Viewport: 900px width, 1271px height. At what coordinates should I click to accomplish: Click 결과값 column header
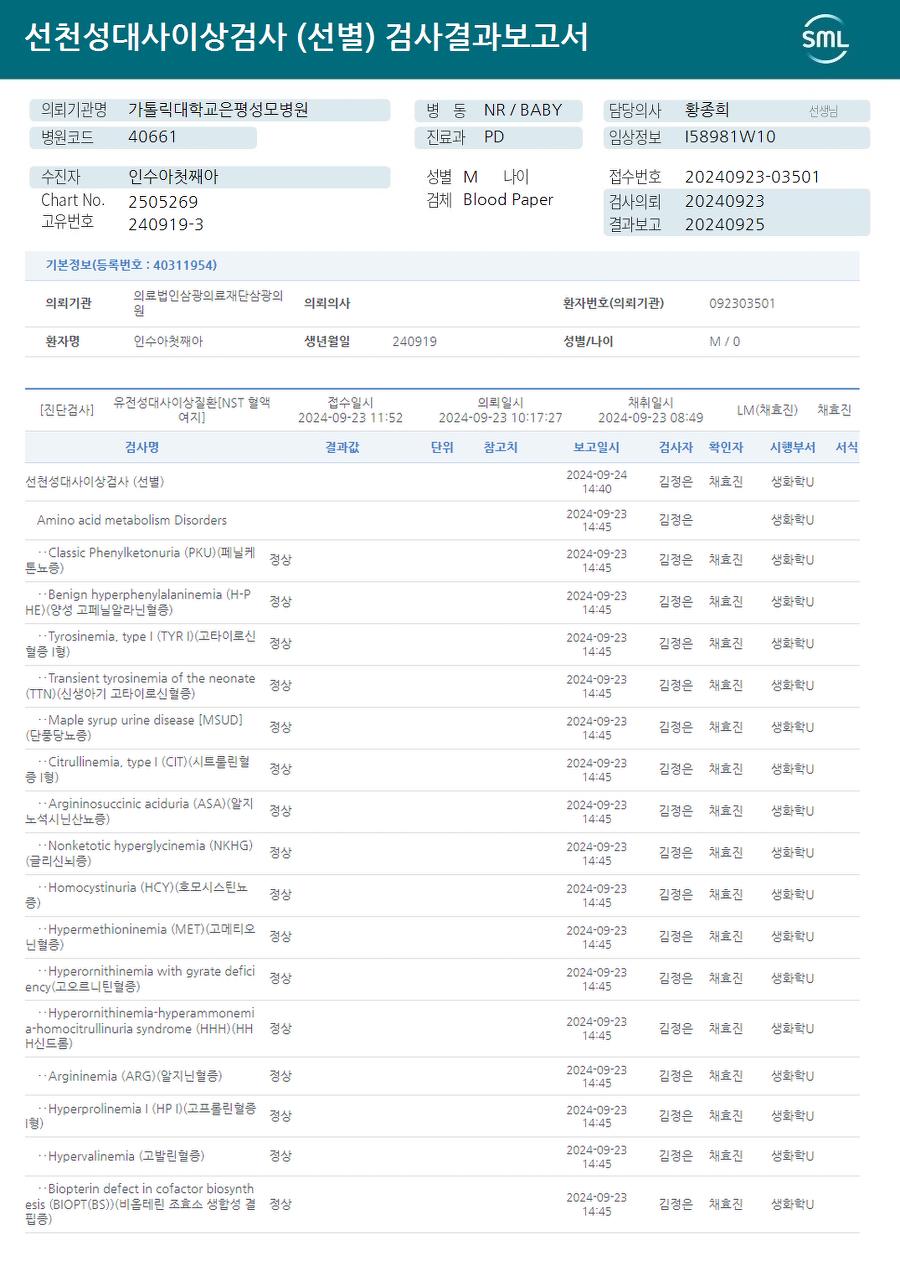click(x=342, y=447)
